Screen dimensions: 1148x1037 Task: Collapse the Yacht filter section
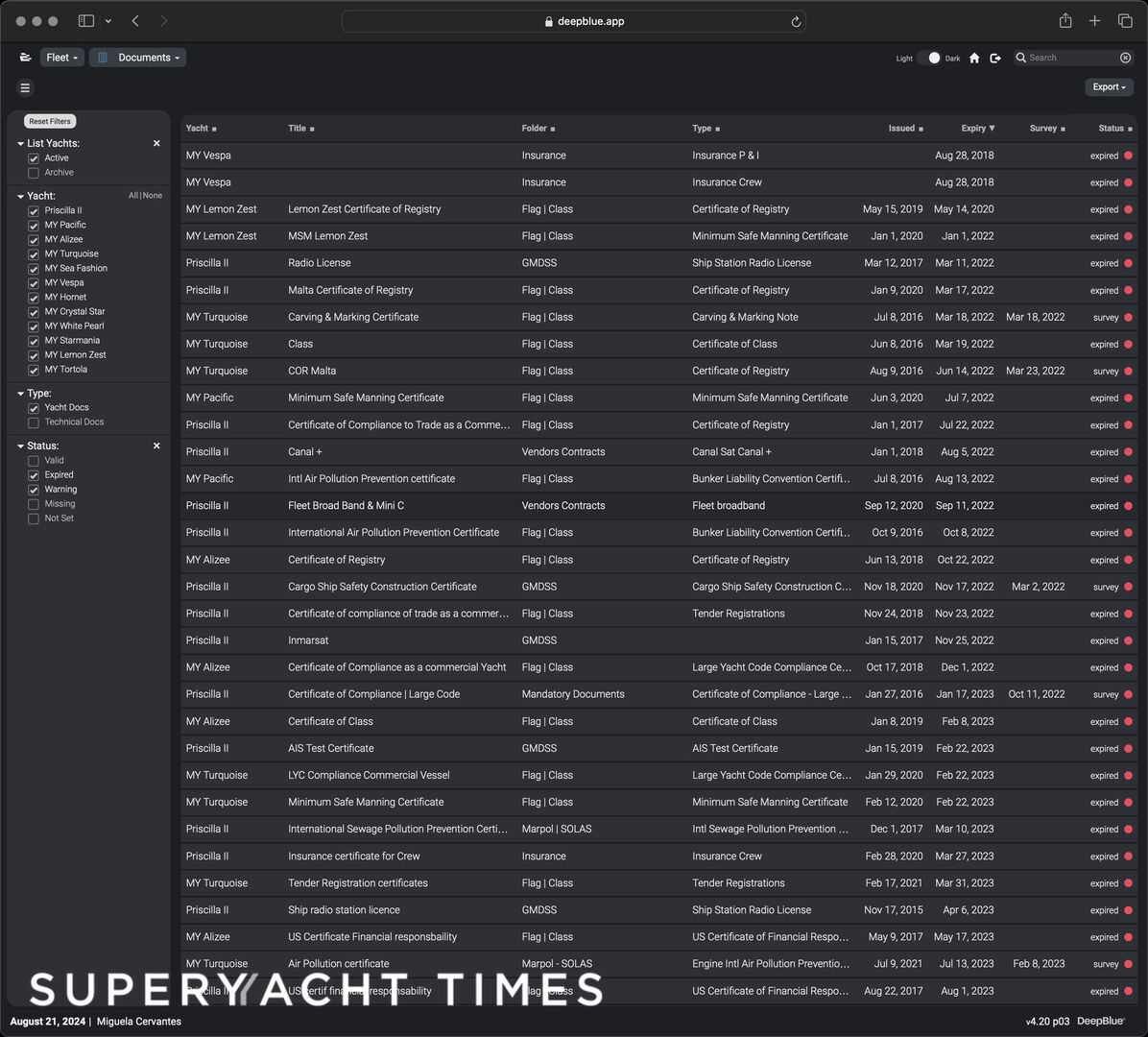coord(20,196)
